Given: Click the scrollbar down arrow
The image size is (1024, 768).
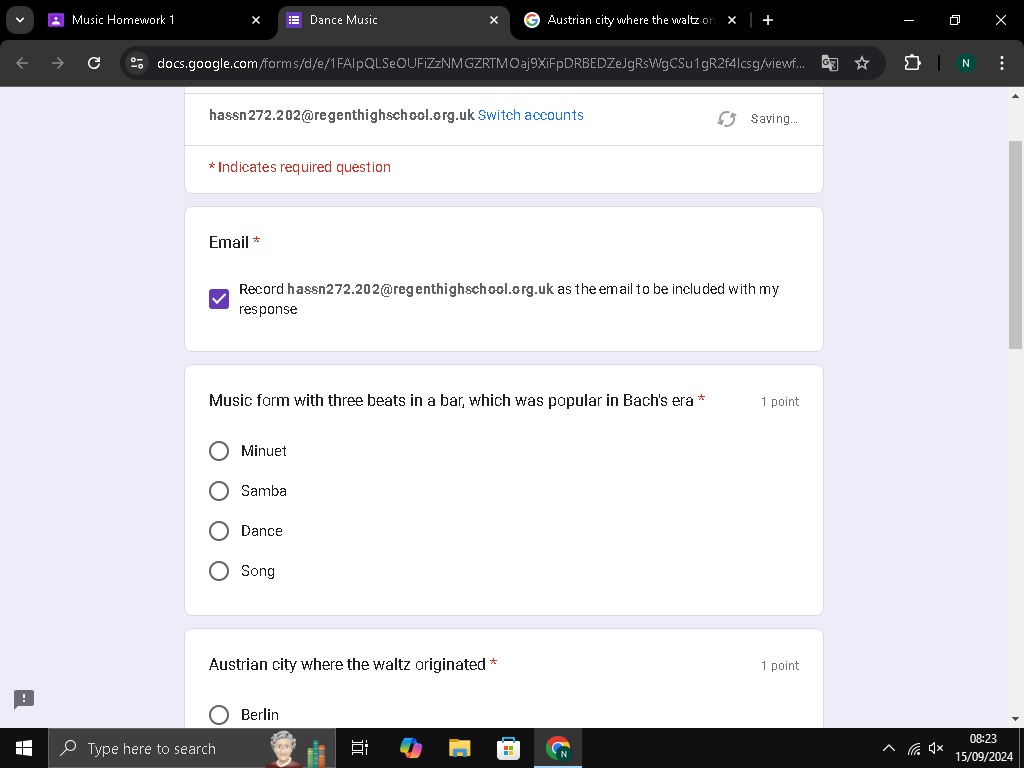Looking at the screenshot, I should coord(1015,719).
